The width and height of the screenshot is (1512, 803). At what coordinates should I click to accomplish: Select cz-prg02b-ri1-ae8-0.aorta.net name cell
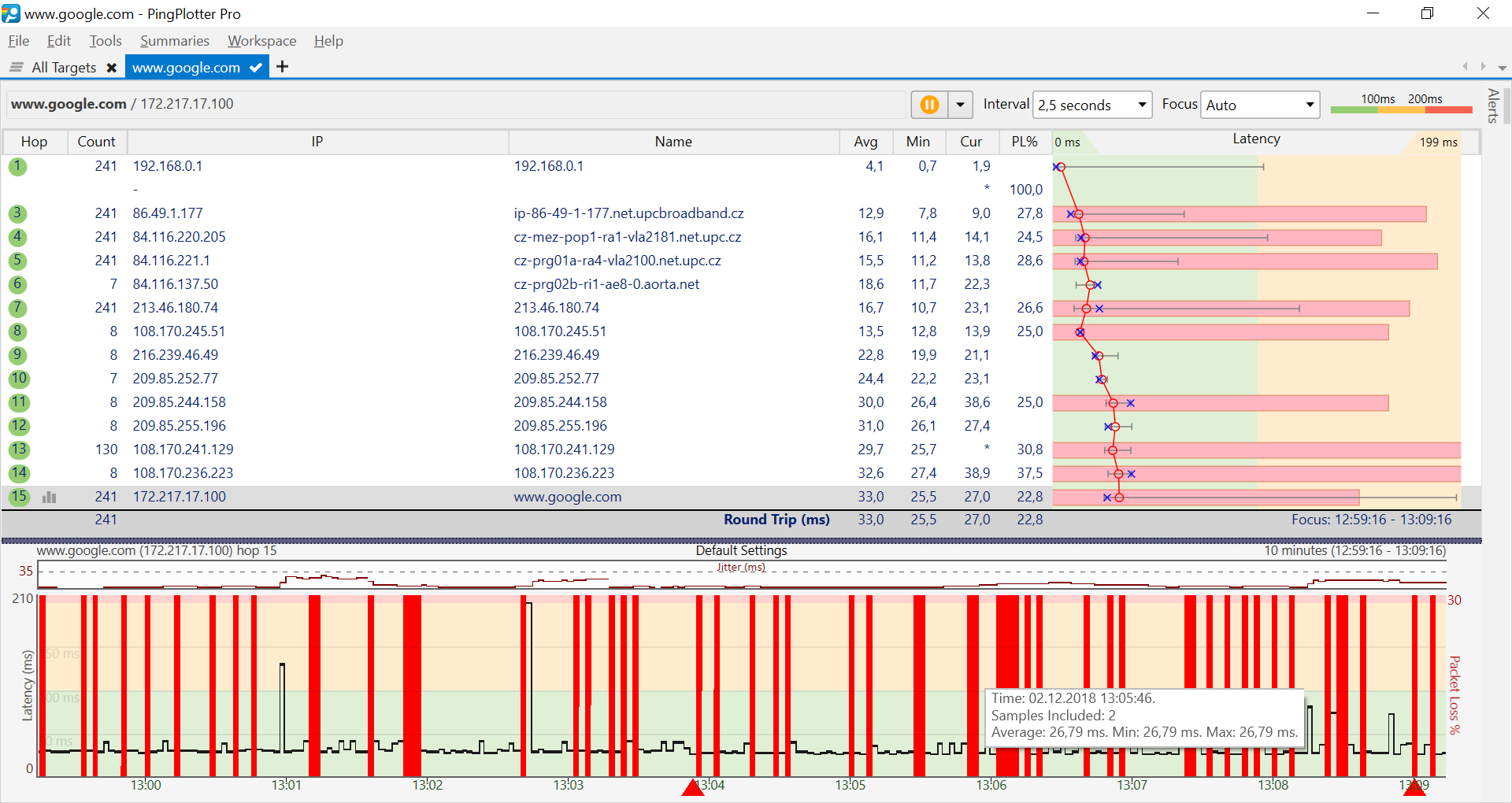point(606,284)
